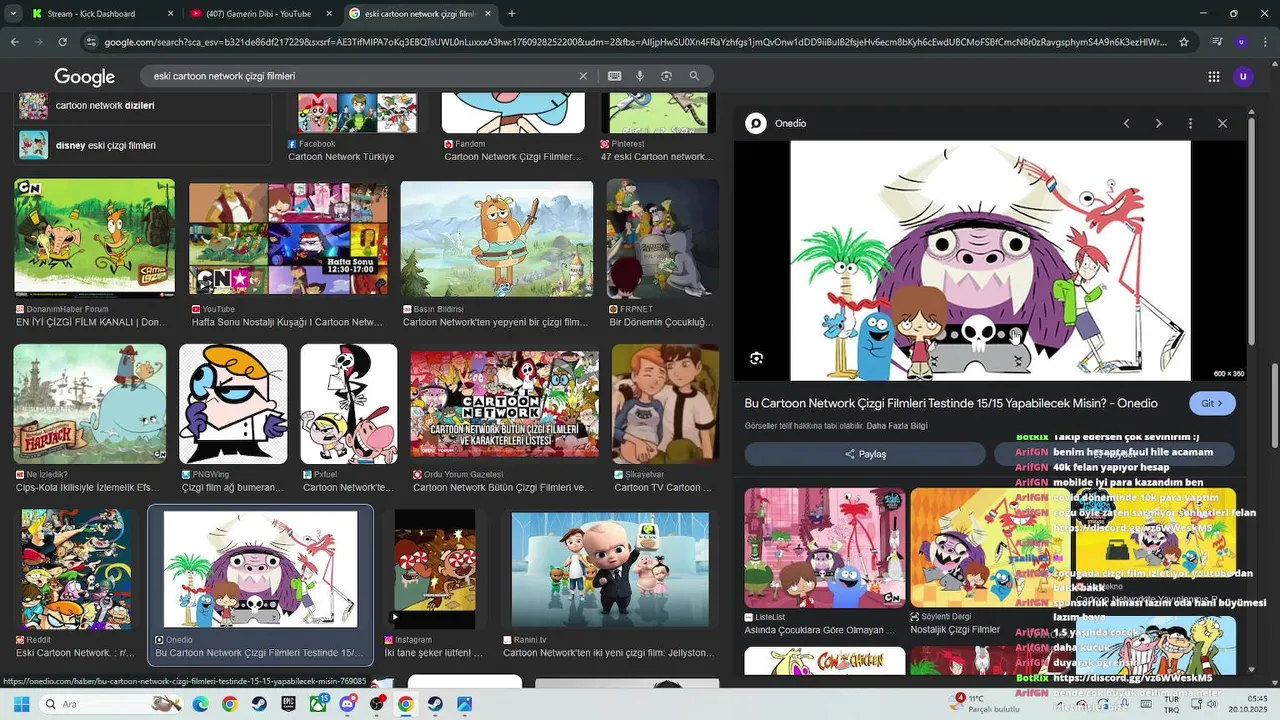The image size is (1280, 720).
Task: Open the Camp Lazlo DonanımHaber Forum image
Action: [94, 238]
